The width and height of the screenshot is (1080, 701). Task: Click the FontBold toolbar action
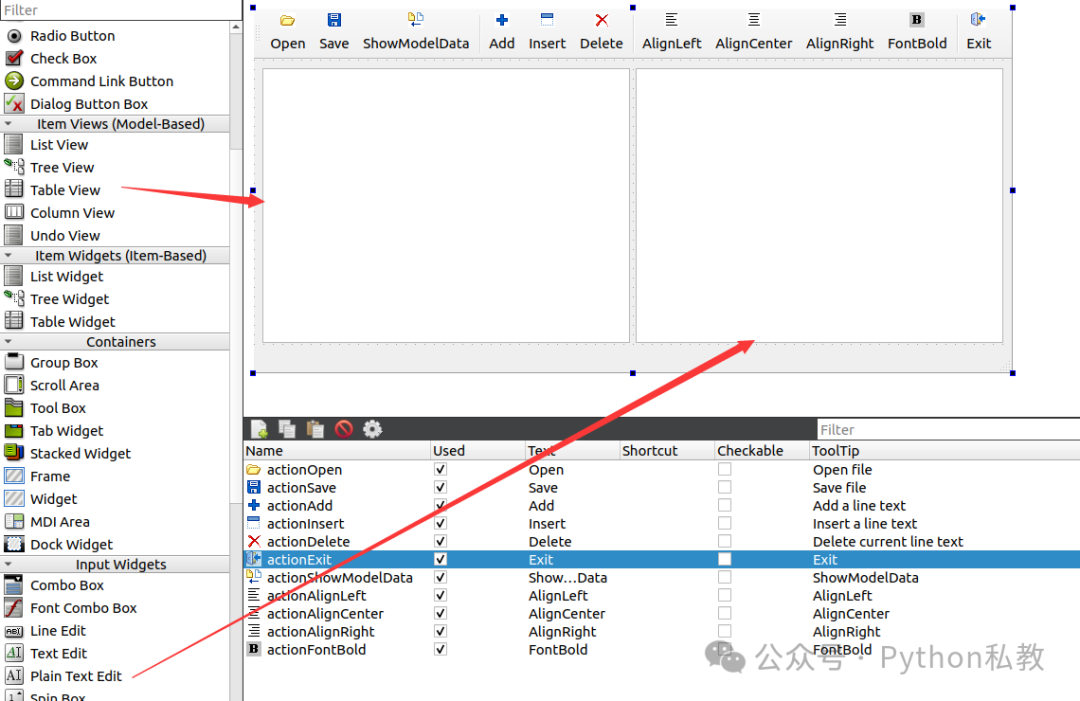(917, 31)
